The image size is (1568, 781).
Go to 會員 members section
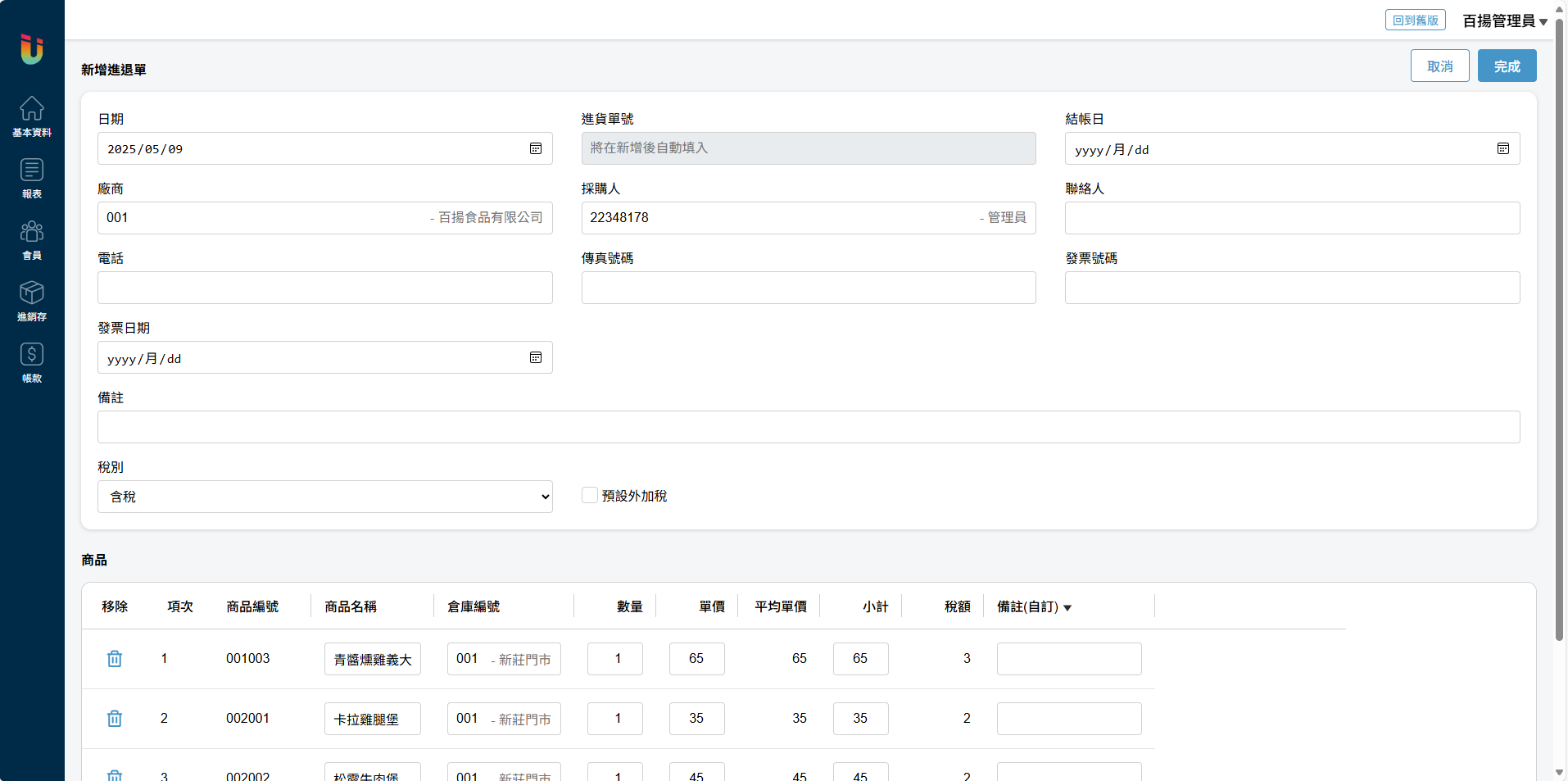click(32, 239)
